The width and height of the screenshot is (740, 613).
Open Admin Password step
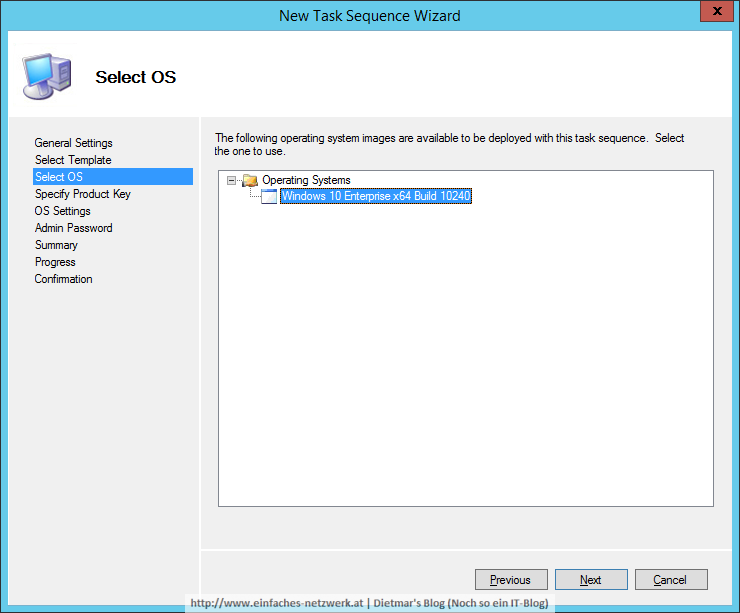[x=74, y=228]
